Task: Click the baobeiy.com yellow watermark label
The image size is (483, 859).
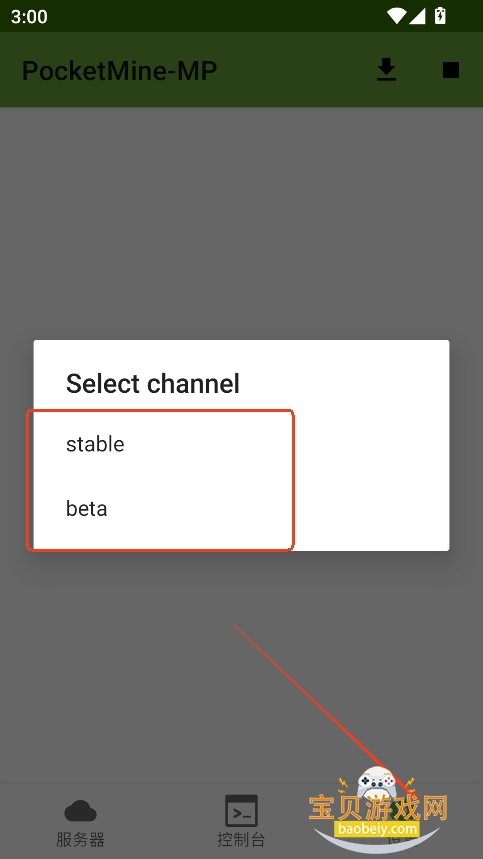Action: [x=378, y=828]
